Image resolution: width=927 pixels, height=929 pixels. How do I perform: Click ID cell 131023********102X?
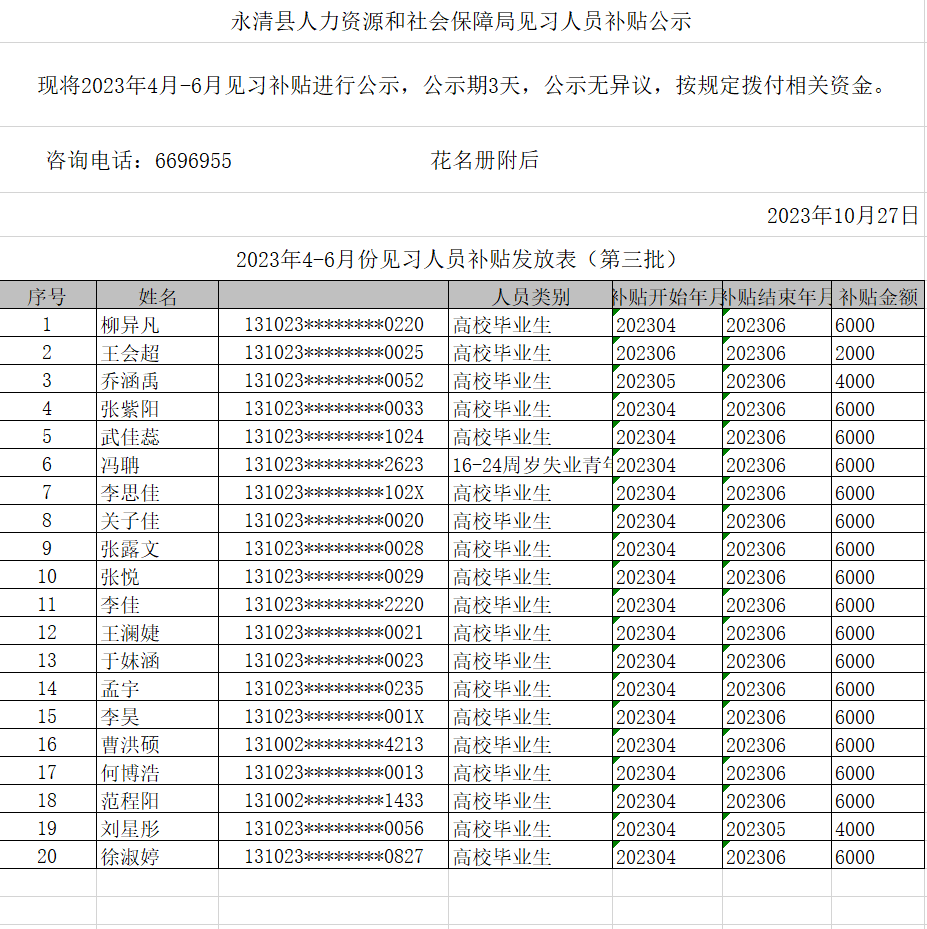(x=333, y=492)
